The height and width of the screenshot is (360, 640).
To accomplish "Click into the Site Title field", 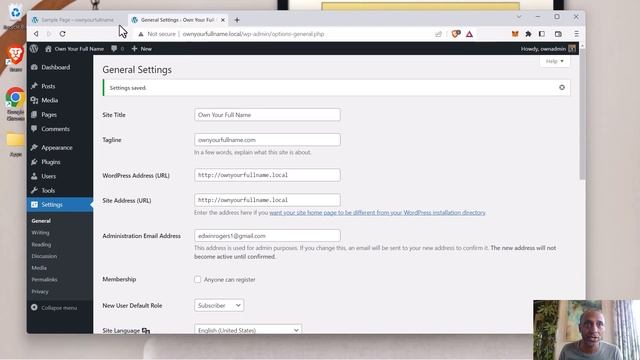I will pyautogui.click(x=267, y=115).
